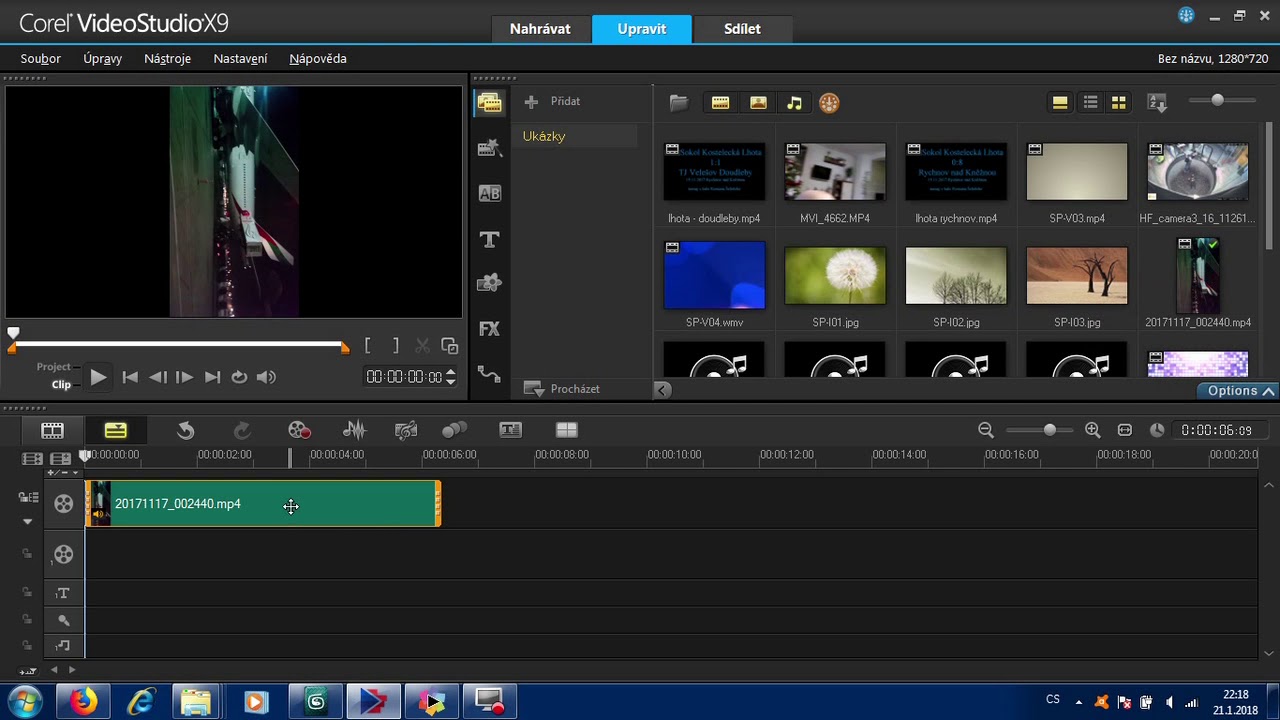Screen dimensions: 1280x720
Task: Toggle hide titles view in library
Action: [x=1060, y=102]
